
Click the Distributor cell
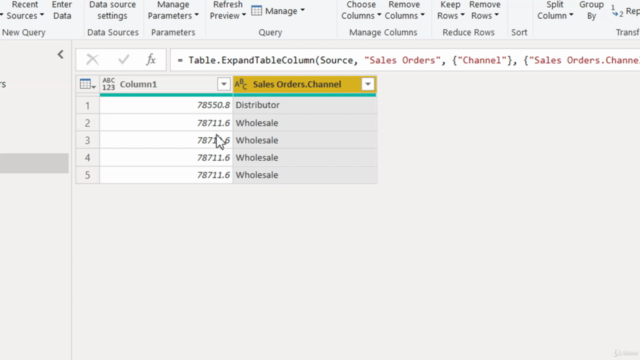coord(304,105)
